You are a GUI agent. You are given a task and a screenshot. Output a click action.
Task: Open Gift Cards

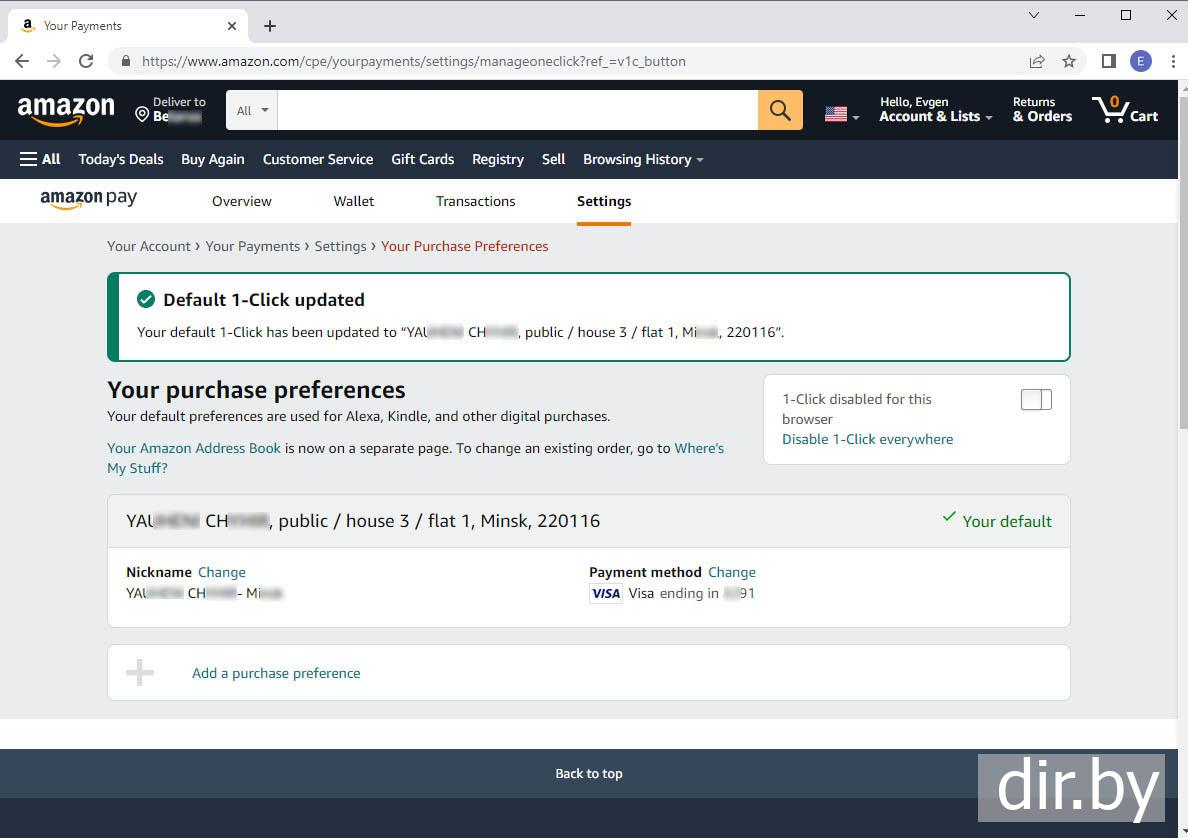click(422, 159)
